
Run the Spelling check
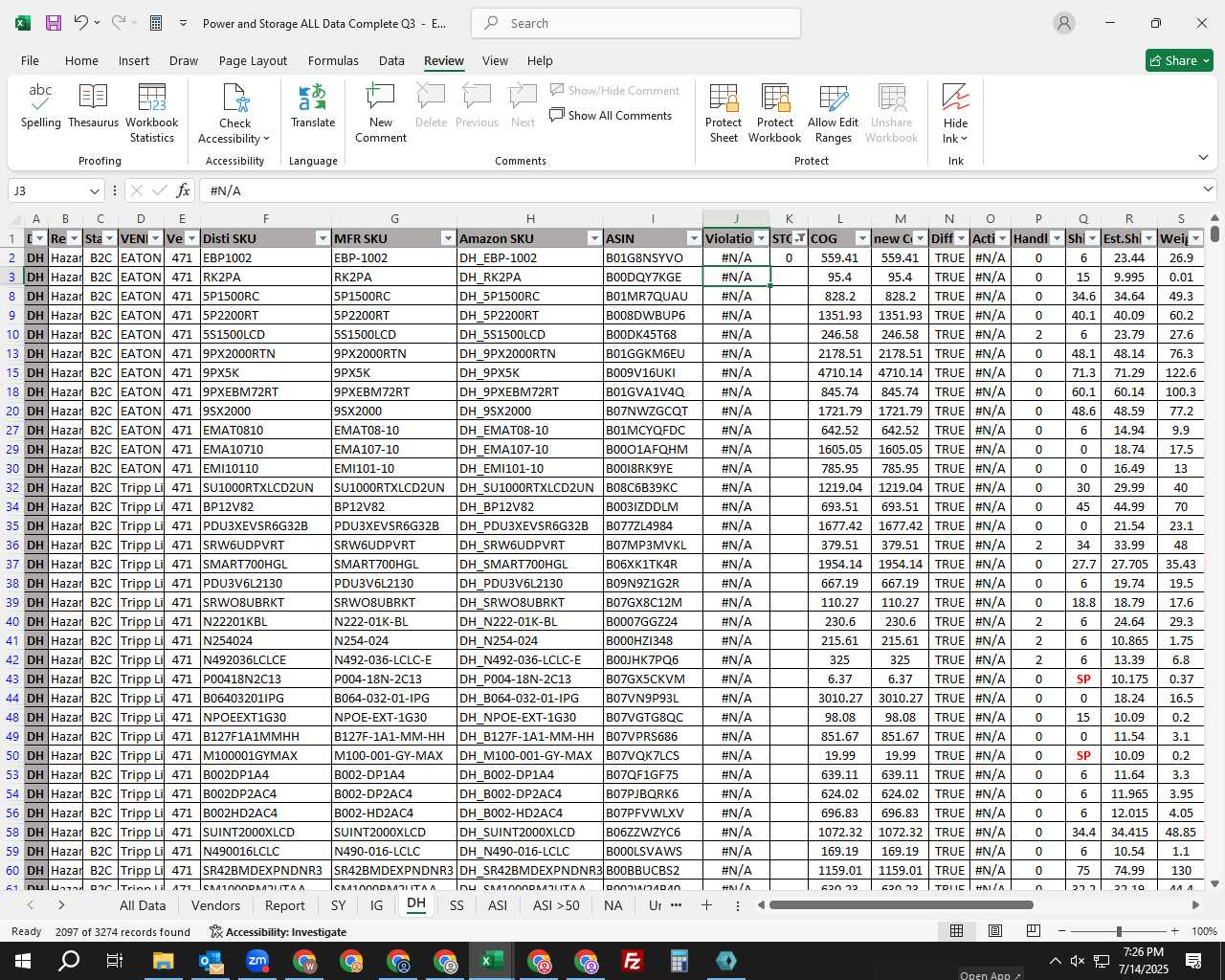point(40,106)
